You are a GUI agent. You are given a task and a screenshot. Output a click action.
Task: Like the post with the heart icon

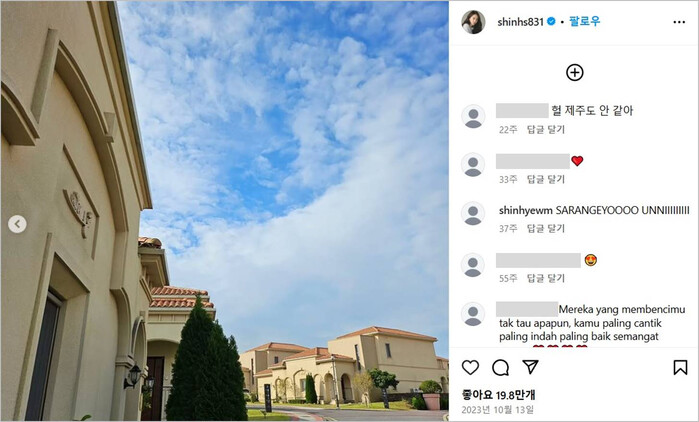(x=470, y=368)
